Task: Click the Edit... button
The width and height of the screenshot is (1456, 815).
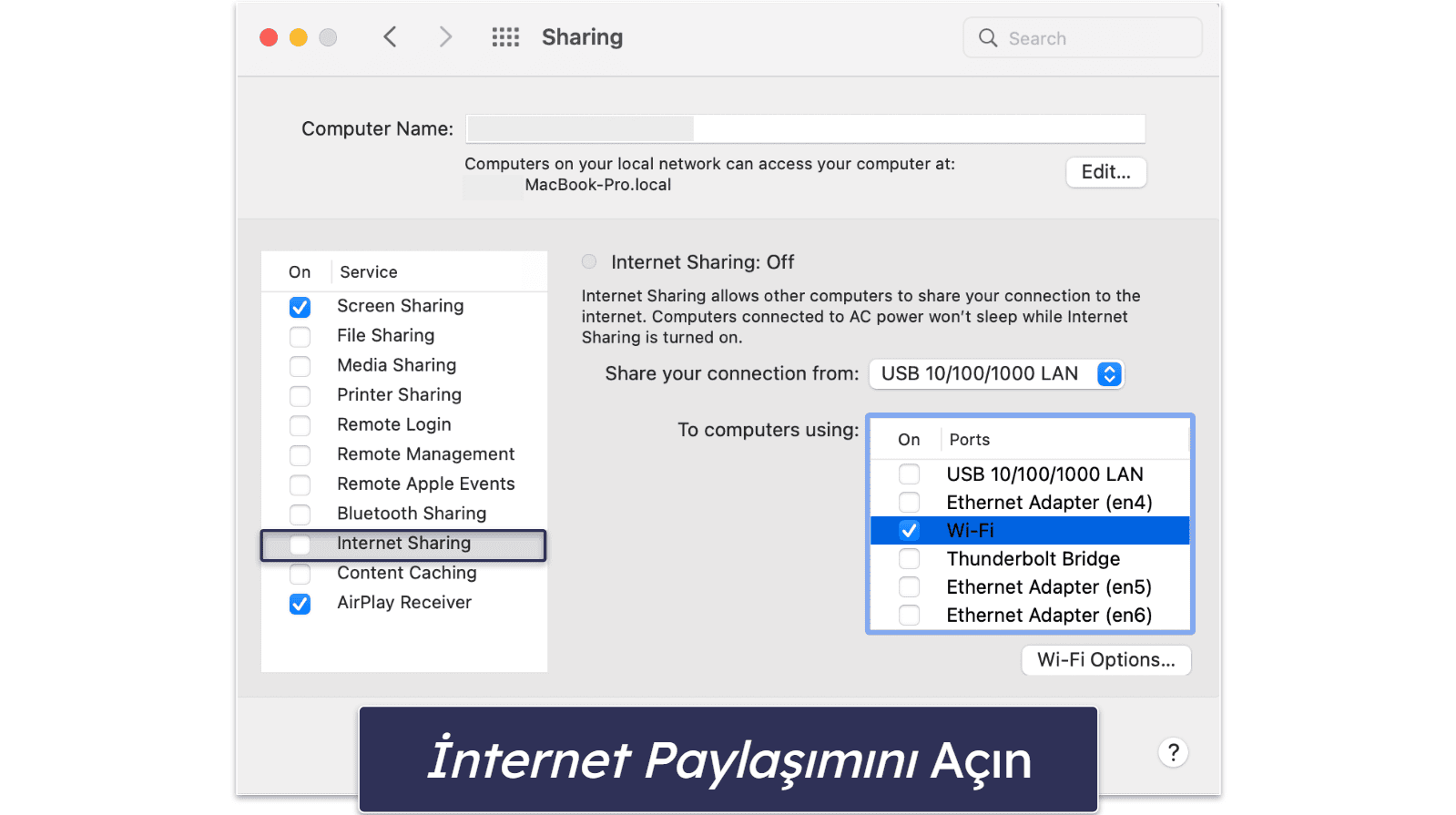Action: [x=1105, y=172]
